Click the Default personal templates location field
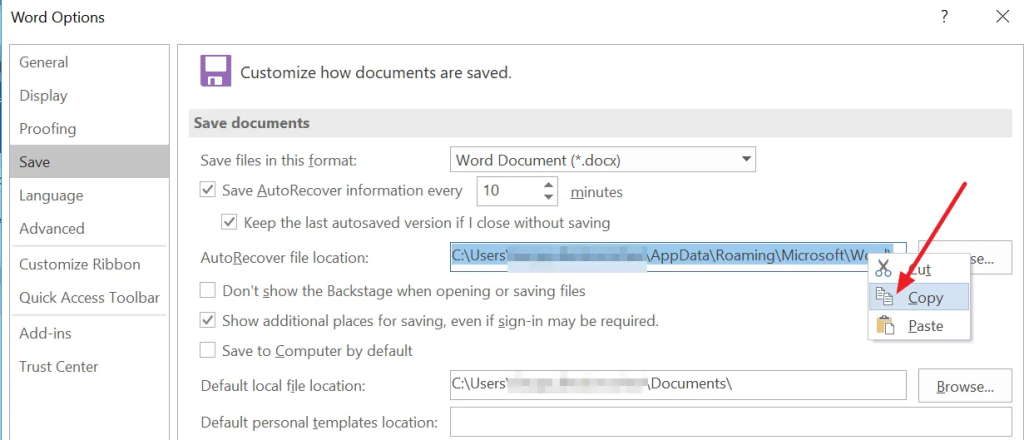Screen dimensions: 1024x440 click(x=731, y=421)
